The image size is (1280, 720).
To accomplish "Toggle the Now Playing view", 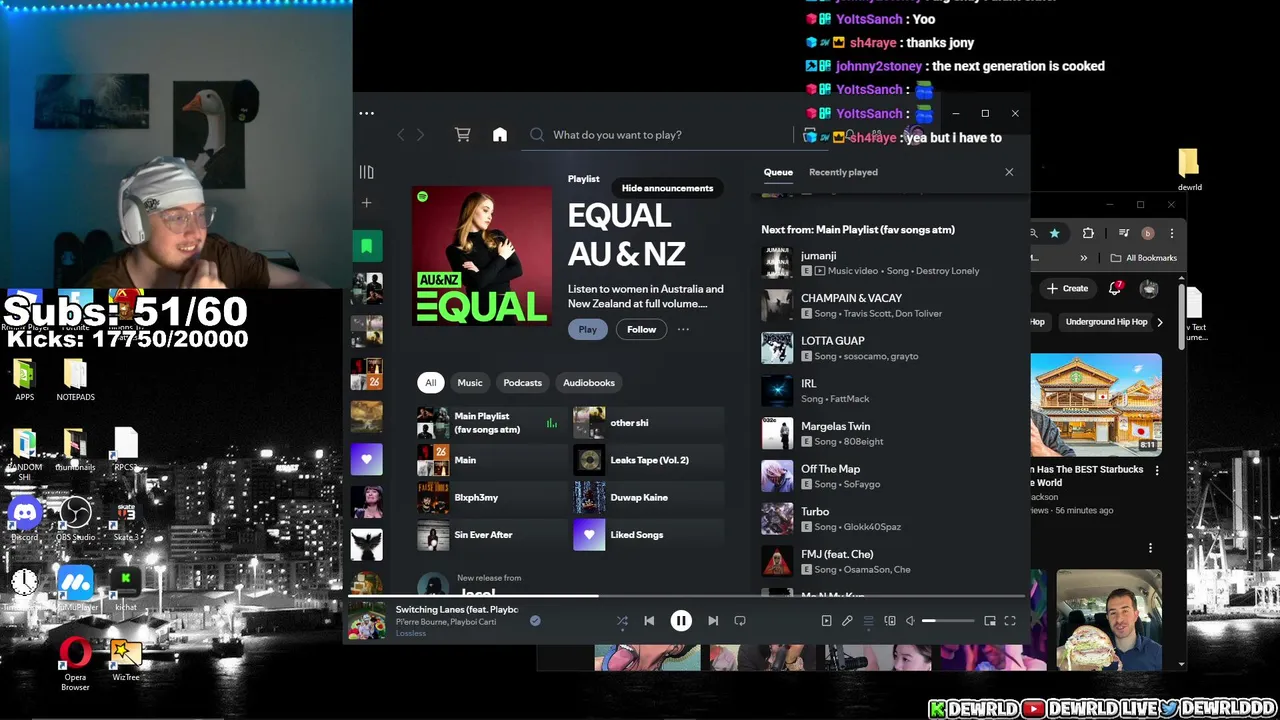I will [x=826, y=621].
